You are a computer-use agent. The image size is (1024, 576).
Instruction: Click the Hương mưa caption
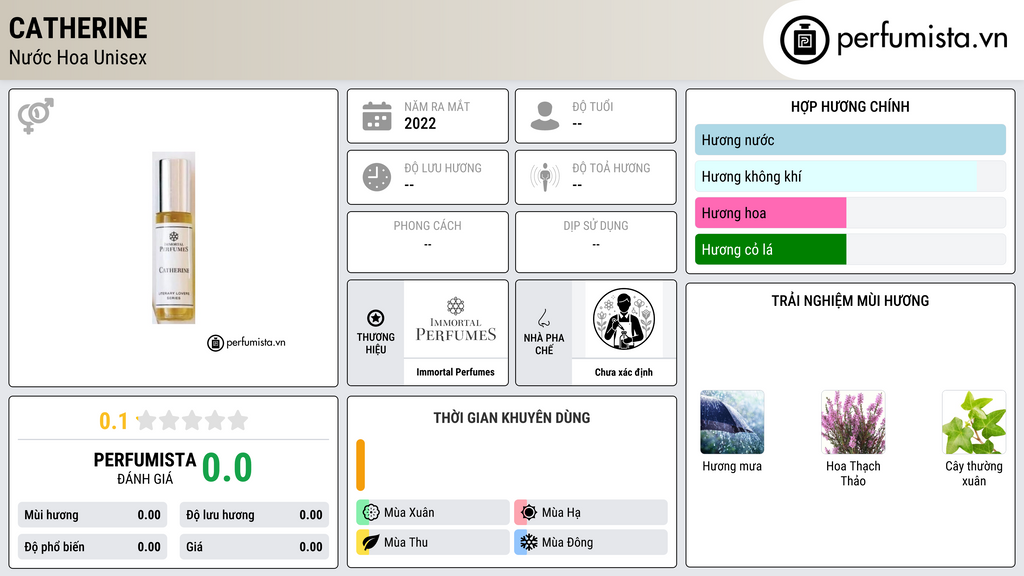732,466
